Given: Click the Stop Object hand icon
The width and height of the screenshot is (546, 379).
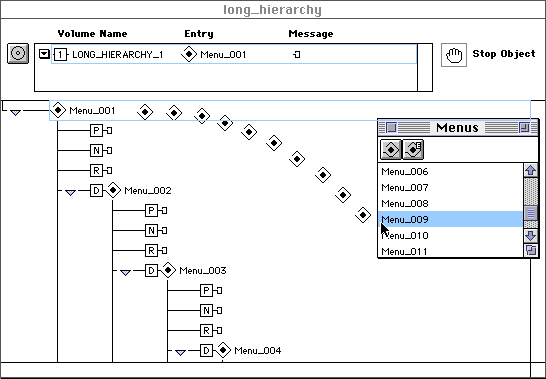Looking at the screenshot, I should pos(454,55).
